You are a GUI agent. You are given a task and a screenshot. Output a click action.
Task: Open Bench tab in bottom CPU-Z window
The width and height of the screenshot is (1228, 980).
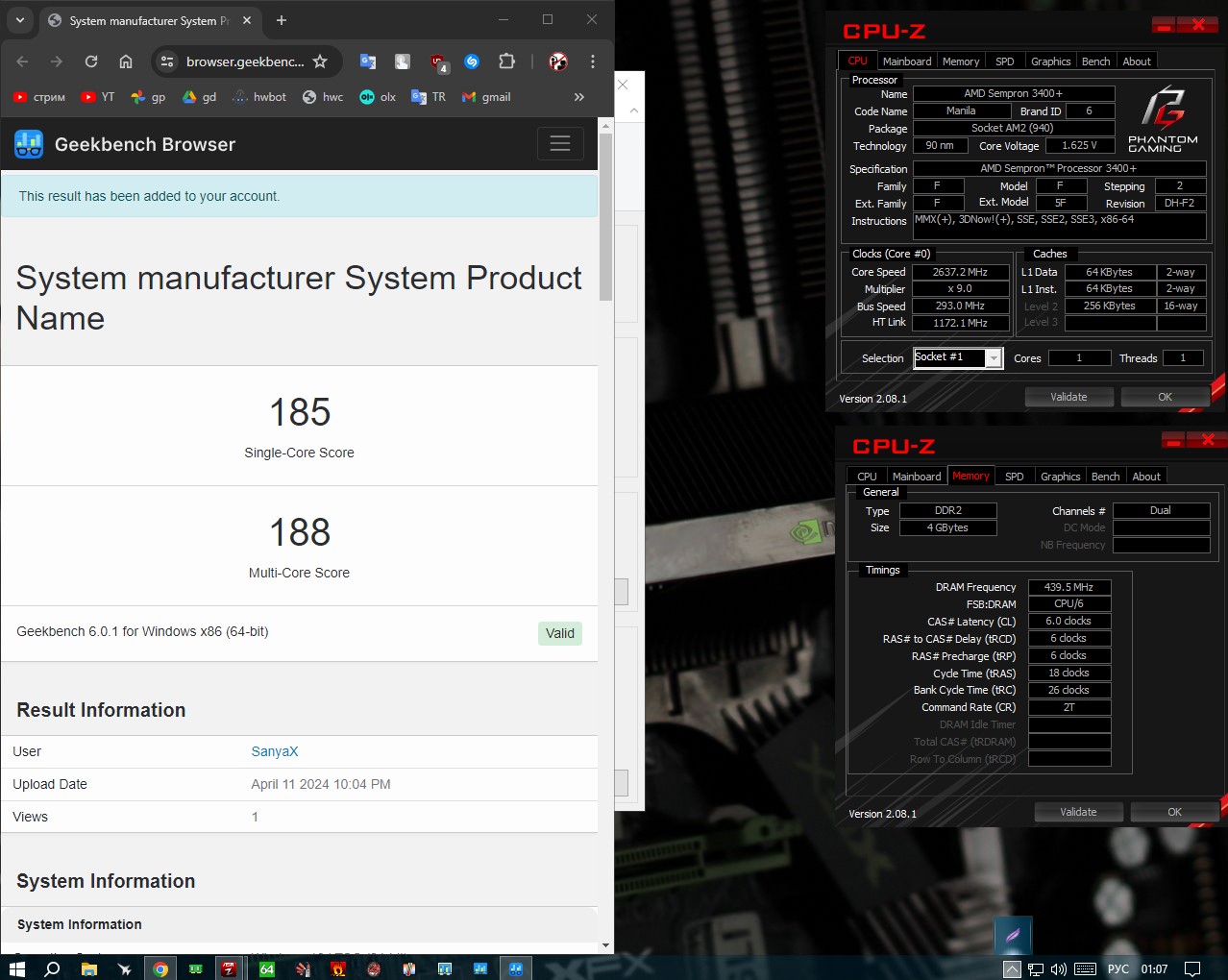click(x=1106, y=477)
